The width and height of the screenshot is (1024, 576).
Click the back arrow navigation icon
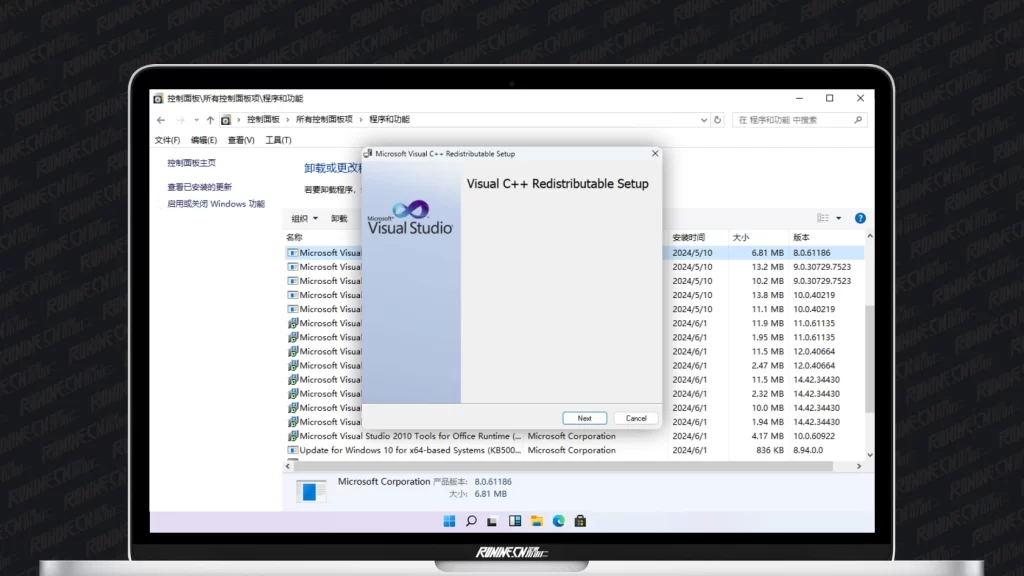click(163, 120)
